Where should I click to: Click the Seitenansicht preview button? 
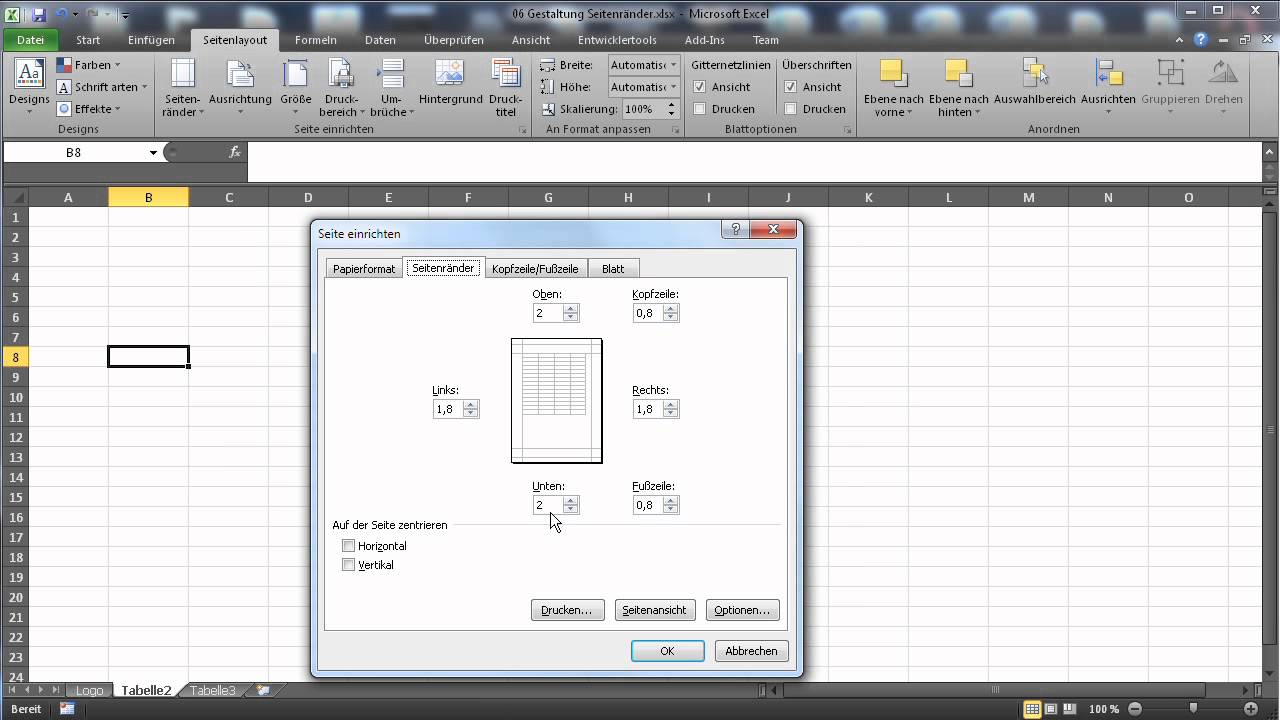[x=654, y=610]
